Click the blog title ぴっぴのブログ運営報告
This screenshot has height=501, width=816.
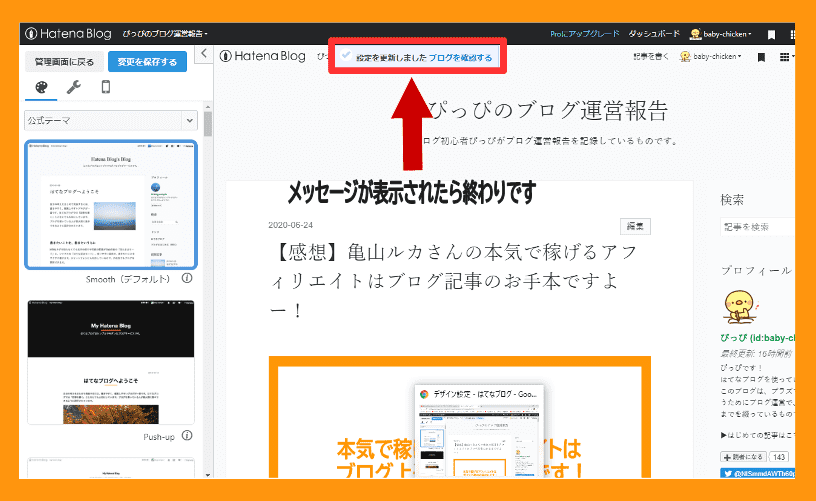pyautogui.click(x=547, y=110)
